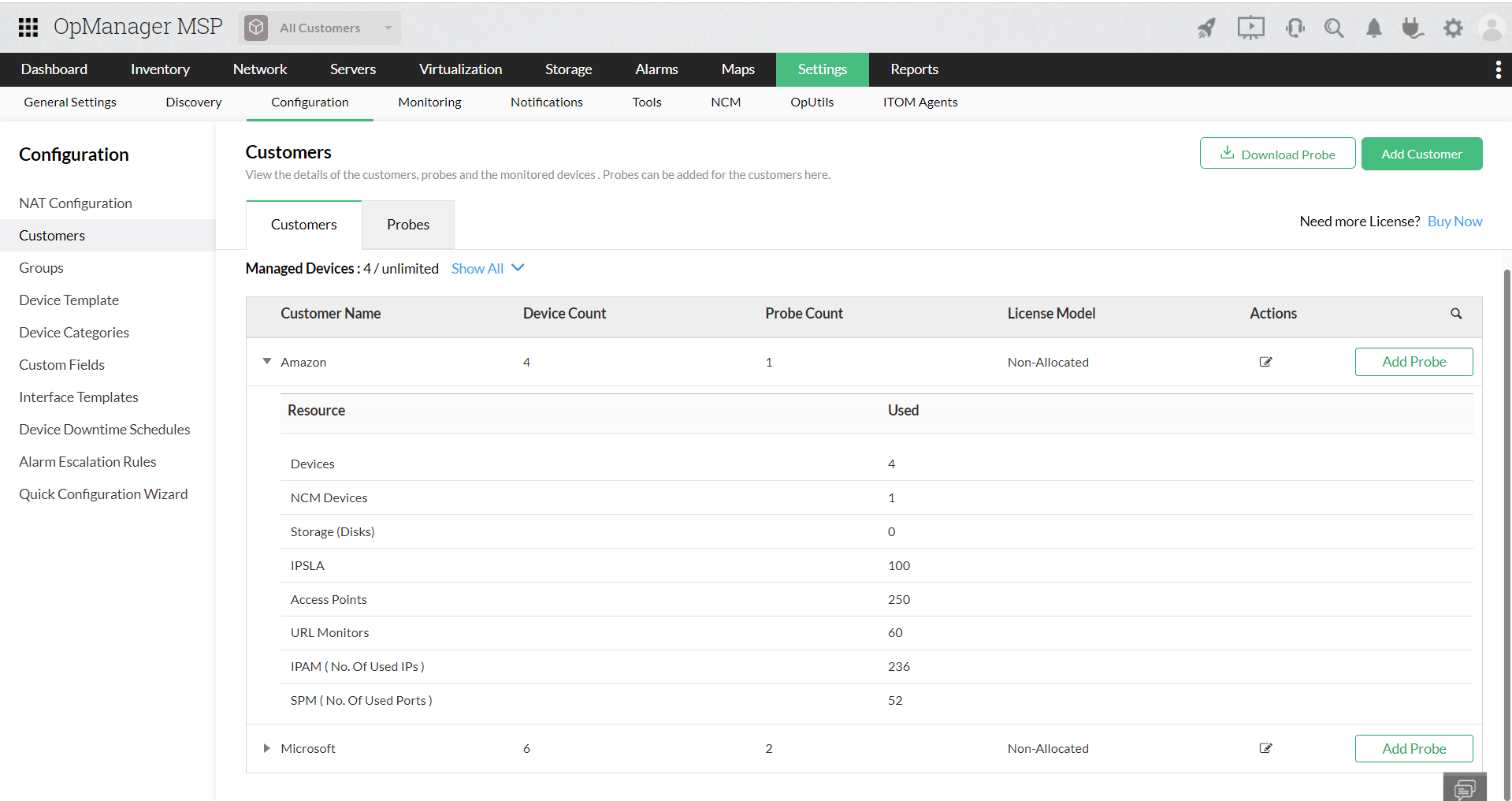The width and height of the screenshot is (1512, 801).
Task: Click the rocket quick-start icon
Action: 1206,28
